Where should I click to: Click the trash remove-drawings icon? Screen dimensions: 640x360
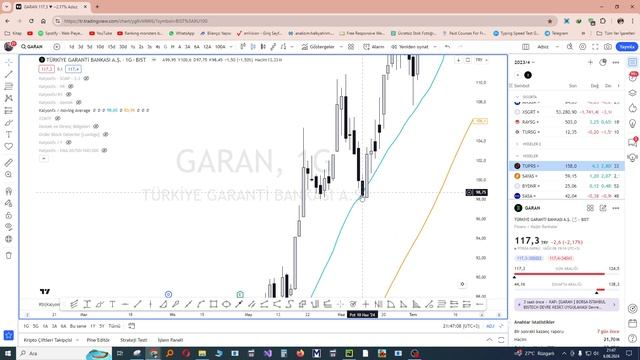coord(9,256)
